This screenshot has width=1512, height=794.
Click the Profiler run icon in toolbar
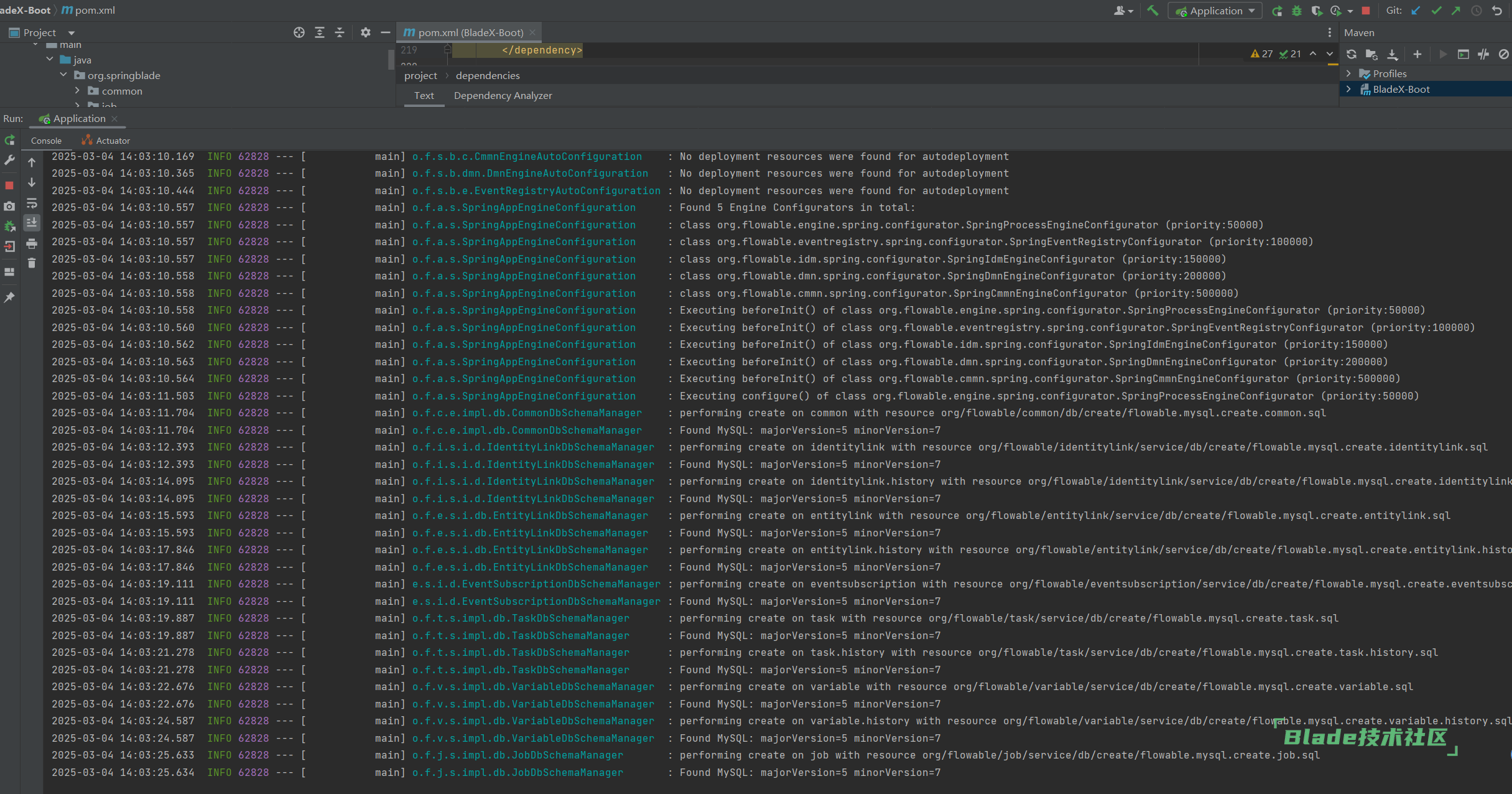click(x=1335, y=11)
